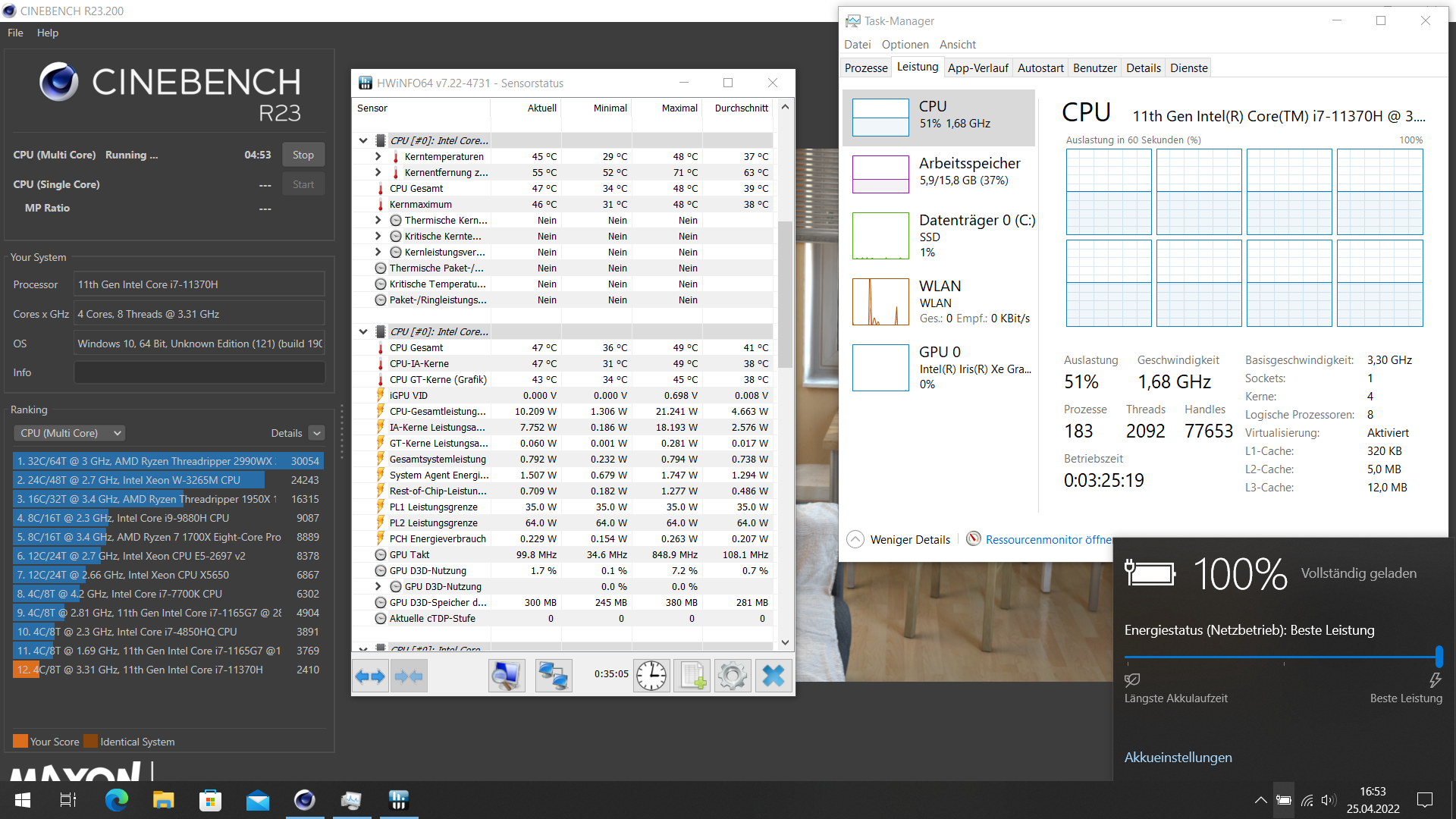Click the Energiestatus power mode slider

[x=1282, y=656]
